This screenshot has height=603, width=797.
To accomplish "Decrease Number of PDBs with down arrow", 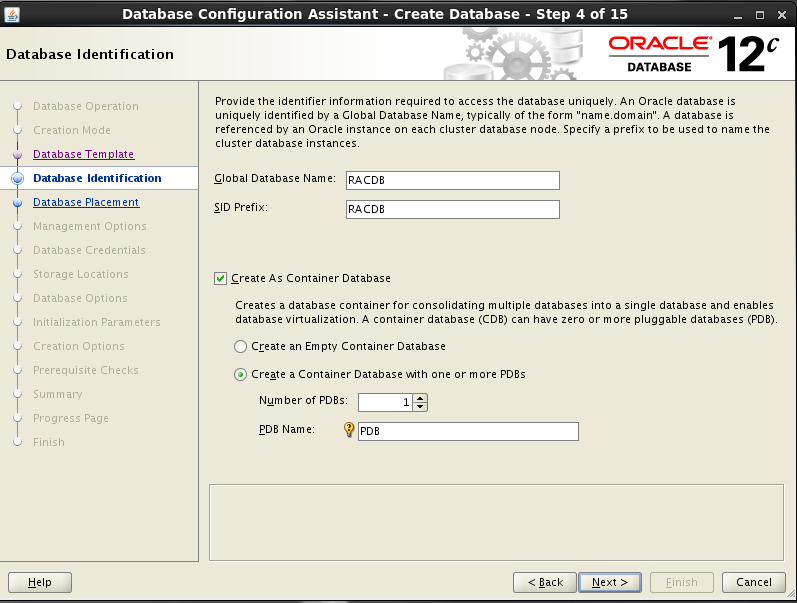I will coord(420,406).
